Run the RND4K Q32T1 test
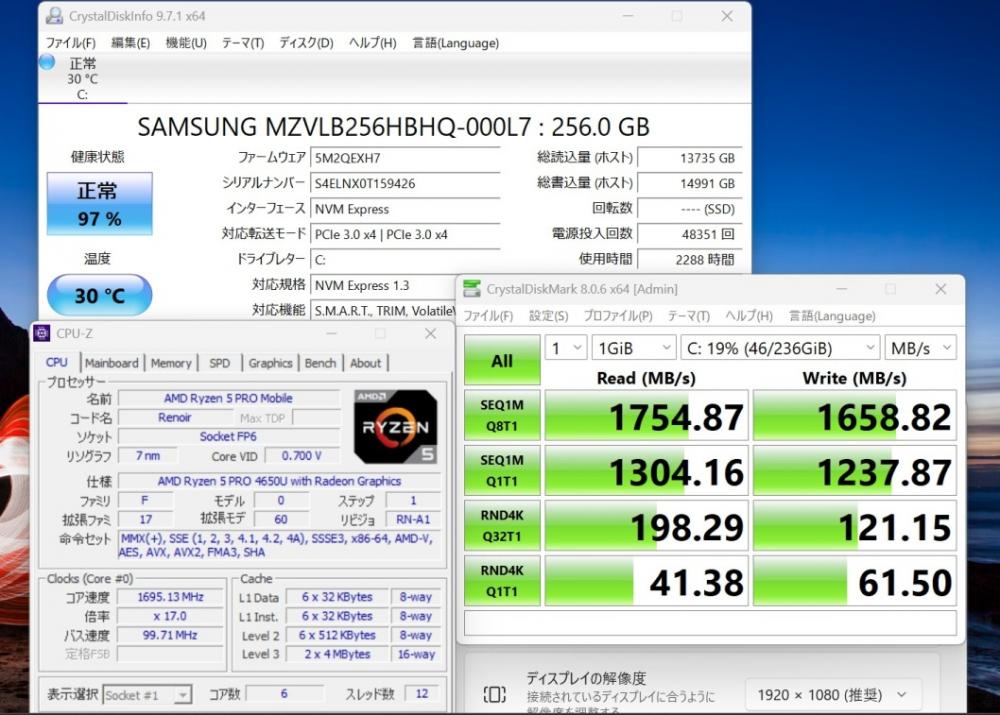 (502, 526)
